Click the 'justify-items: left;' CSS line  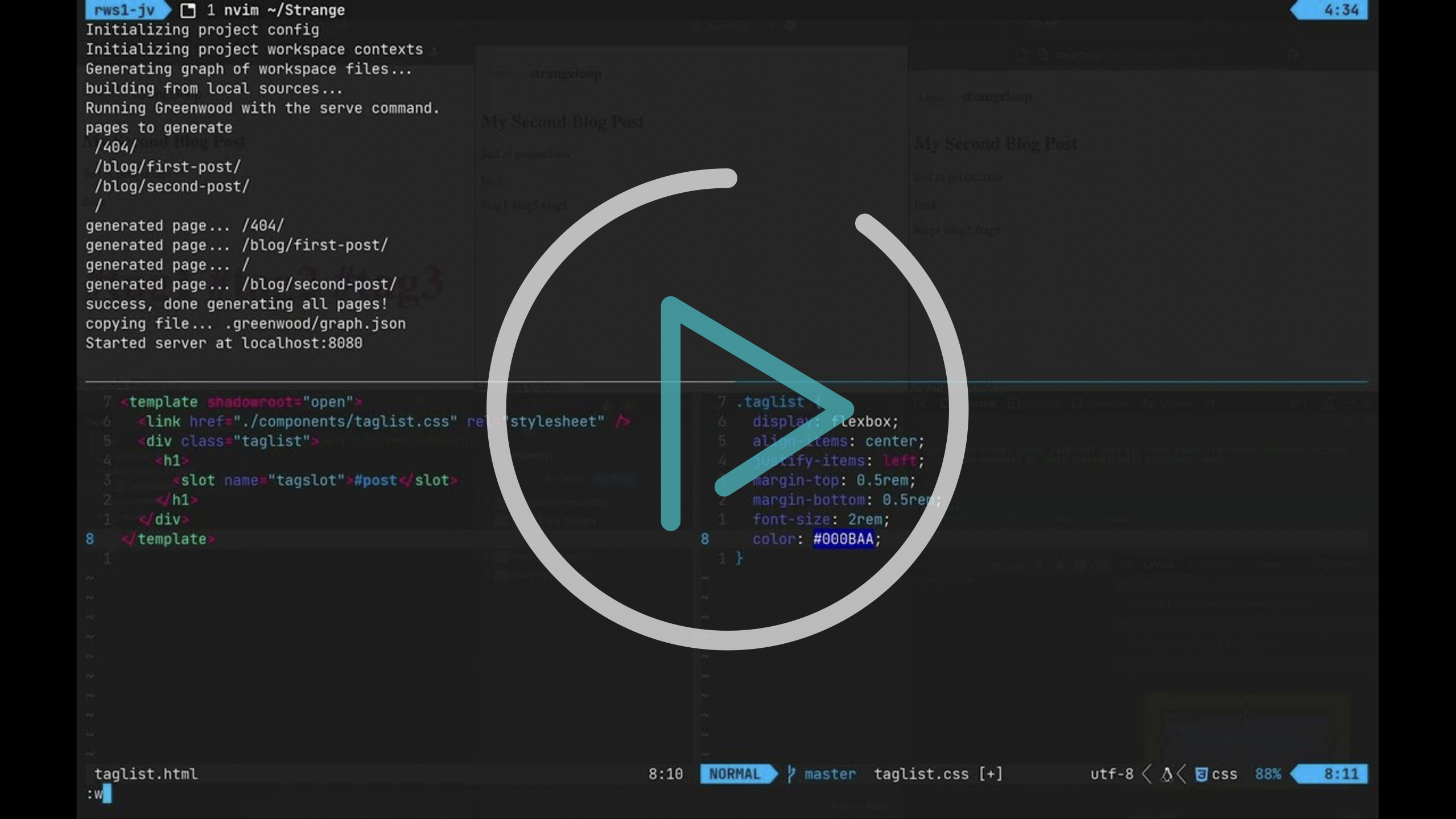839,461
